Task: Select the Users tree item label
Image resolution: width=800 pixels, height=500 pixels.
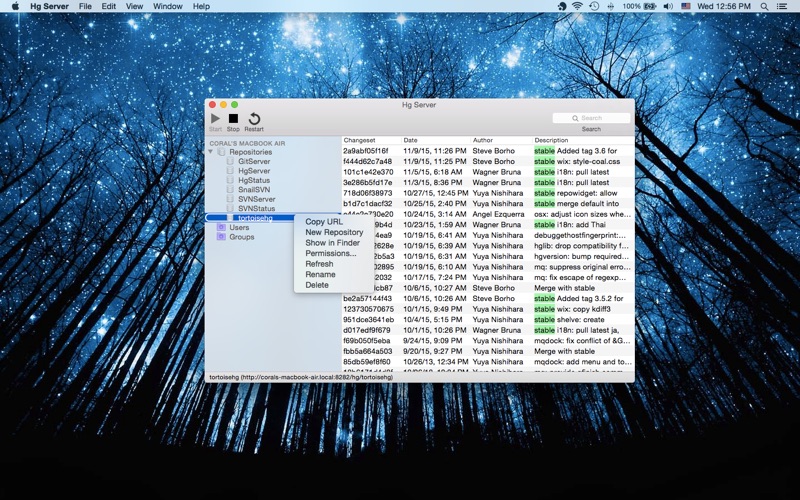Action: pos(239,228)
